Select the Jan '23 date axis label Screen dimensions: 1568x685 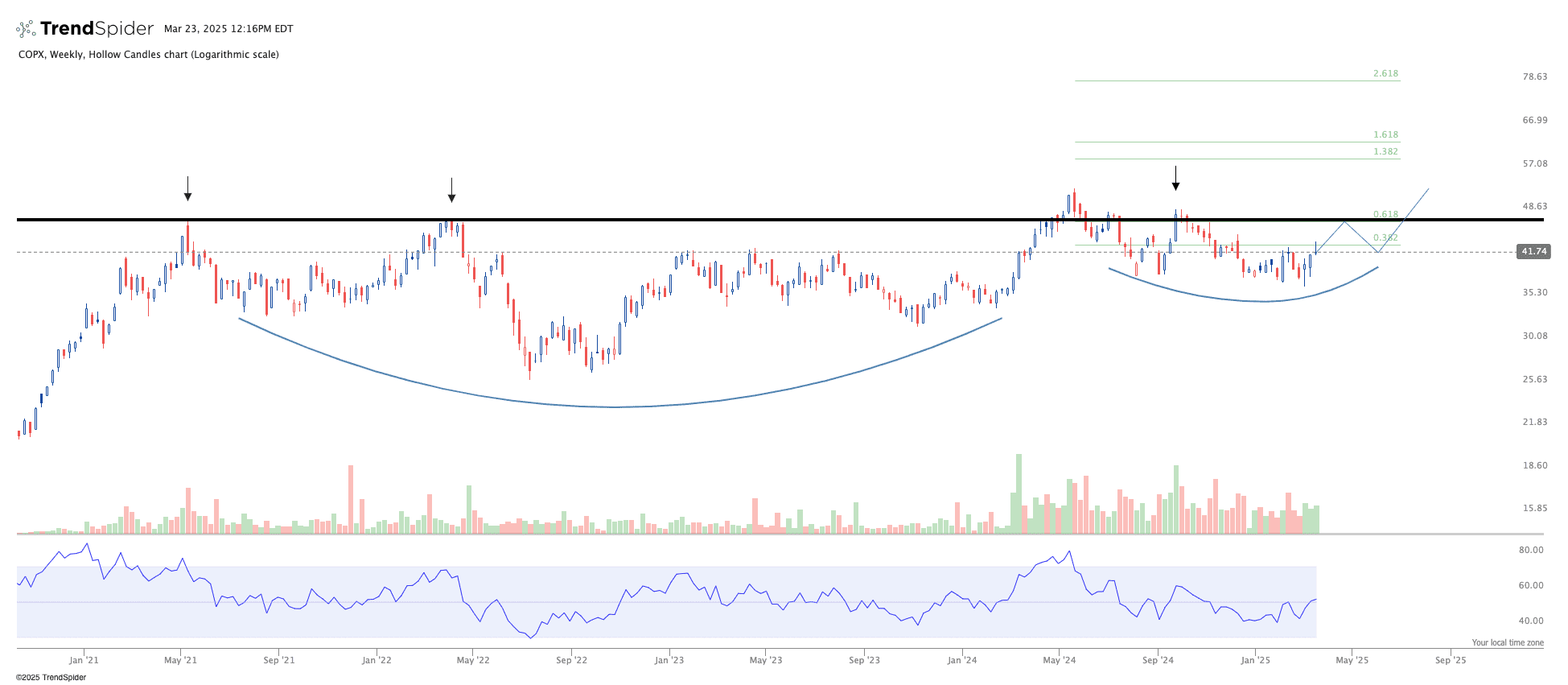coord(669,660)
